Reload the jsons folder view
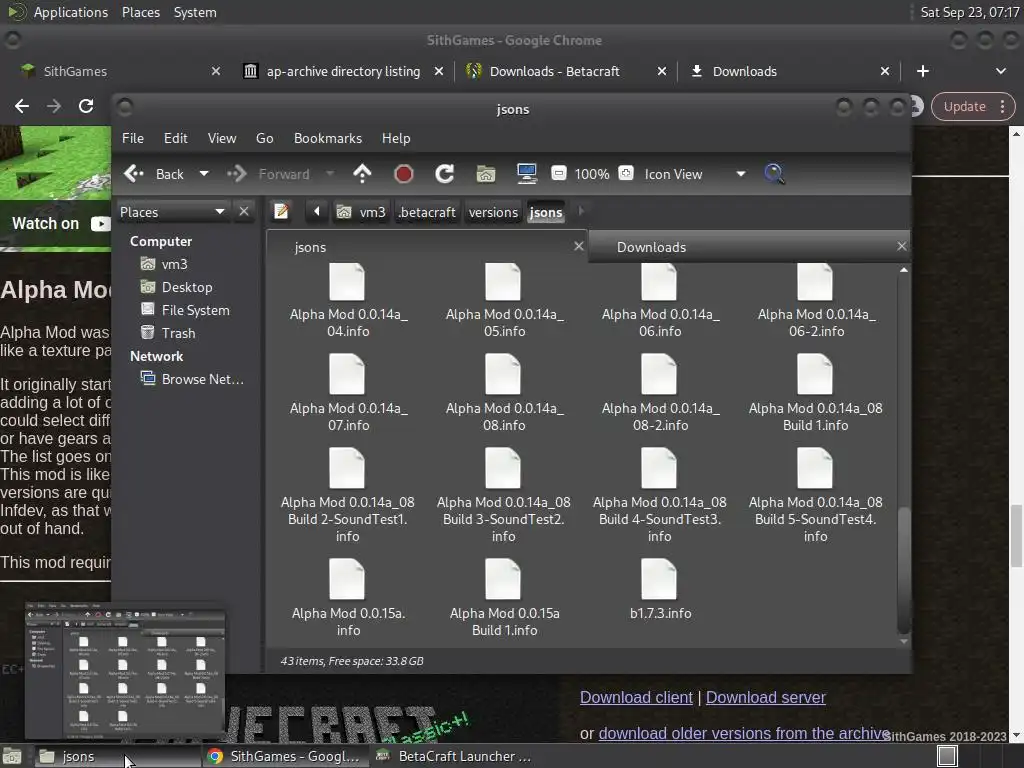The image size is (1024, 768). (x=445, y=174)
